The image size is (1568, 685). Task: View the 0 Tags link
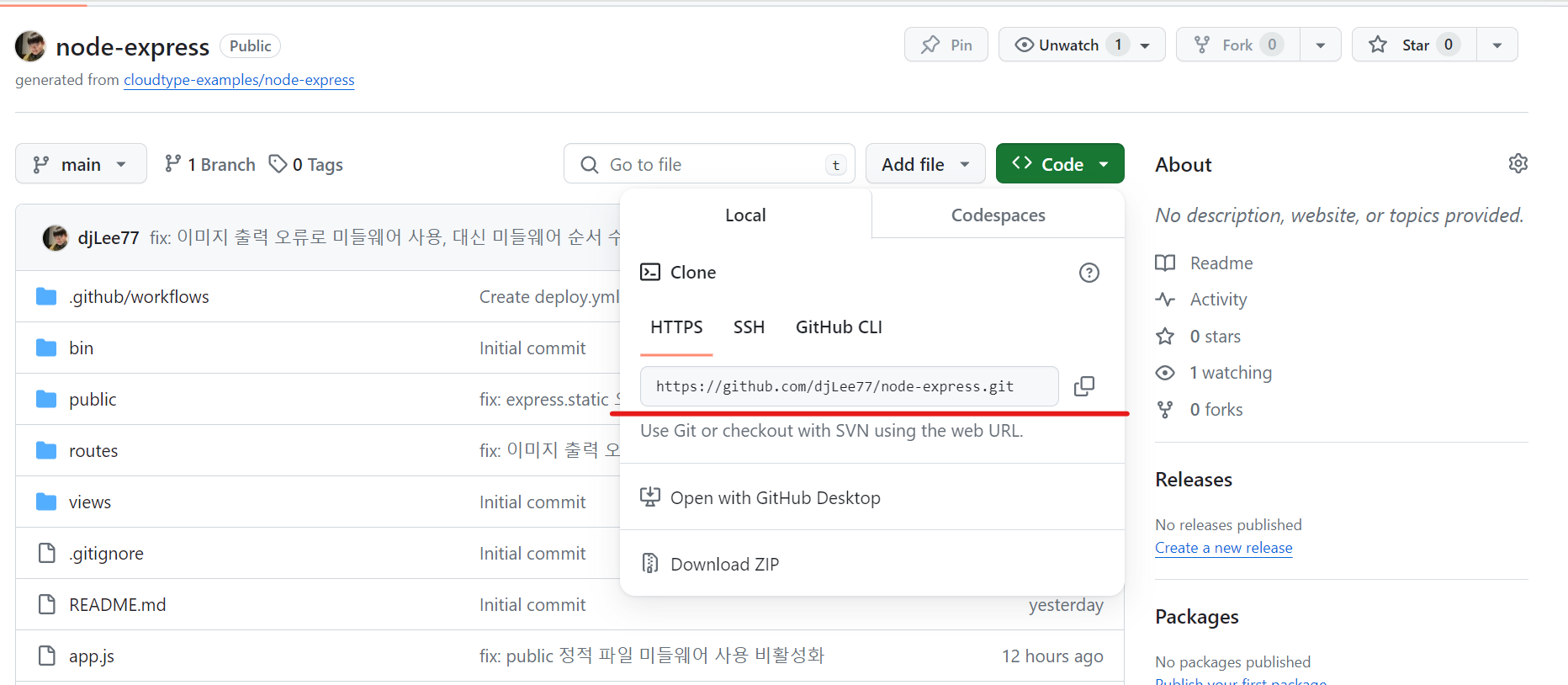306,164
